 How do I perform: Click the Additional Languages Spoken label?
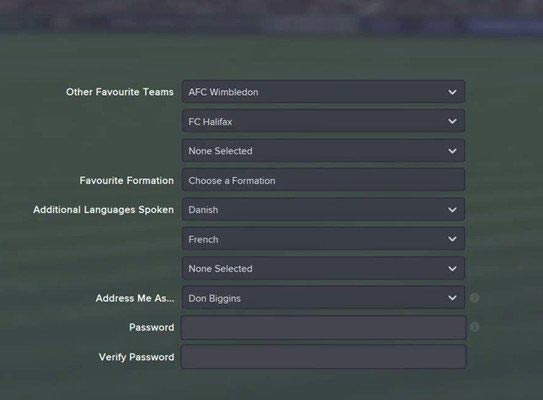pyautogui.click(x=104, y=210)
